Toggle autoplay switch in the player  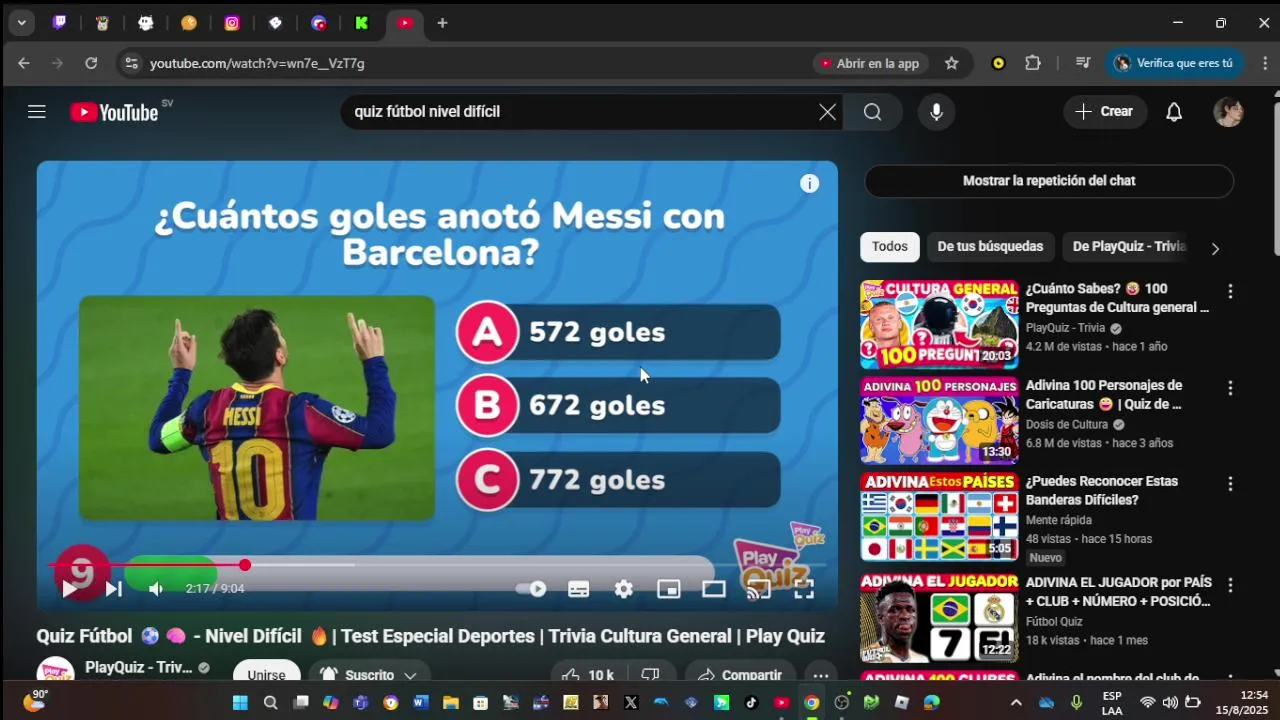pyautogui.click(x=531, y=589)
